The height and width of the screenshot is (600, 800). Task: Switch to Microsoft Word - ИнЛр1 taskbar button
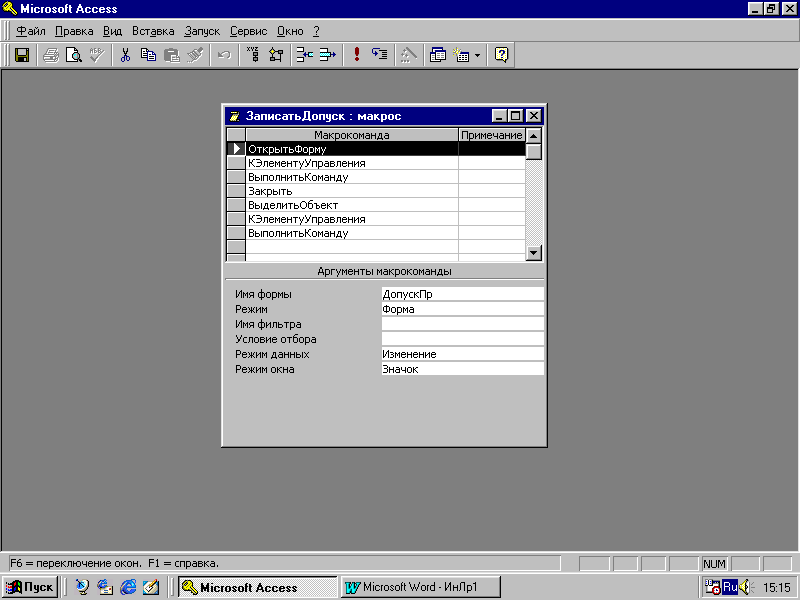421,587
